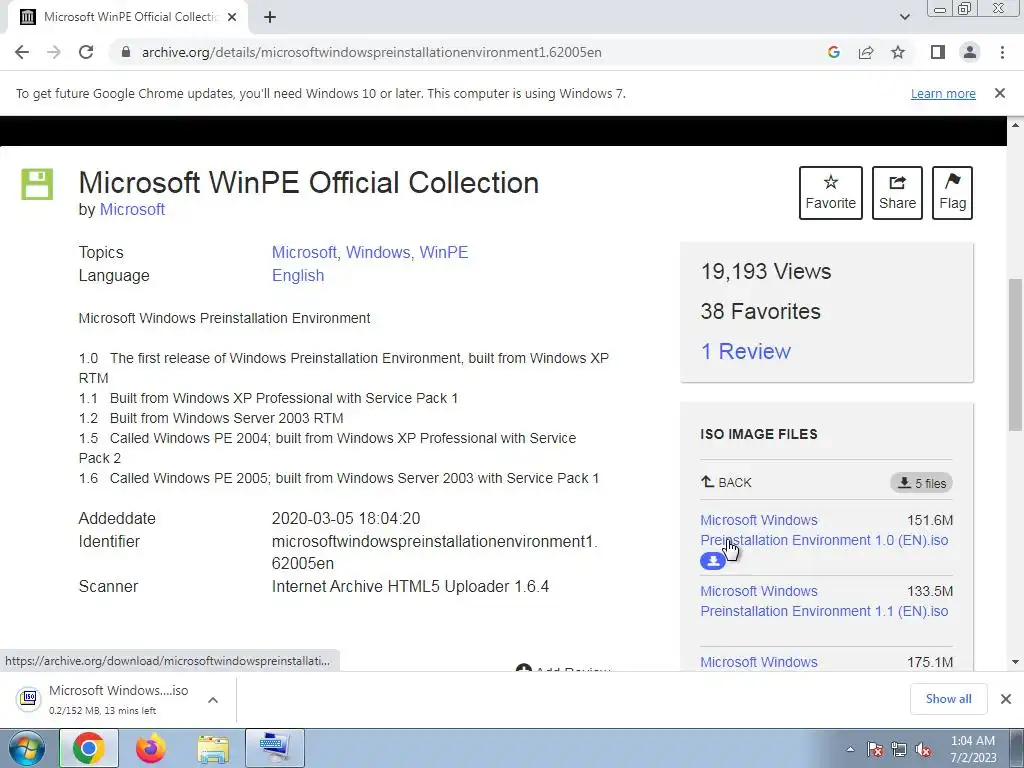Open Windows Explorer from taskbar
Image resolution: width=1024 pixels, height=768 pixels.
[x=213, y=748]
